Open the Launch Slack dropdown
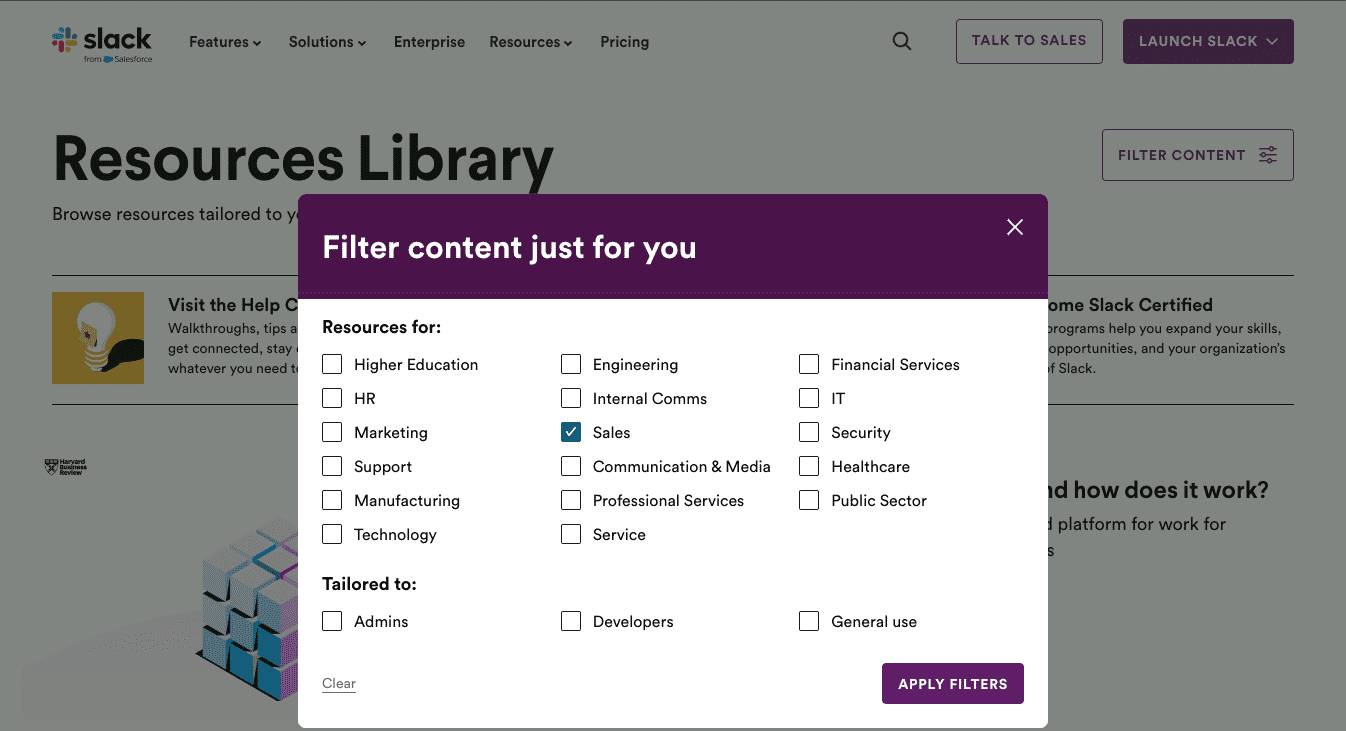The height and width of the screenshot is (731, 1346). click(1208, 41)
